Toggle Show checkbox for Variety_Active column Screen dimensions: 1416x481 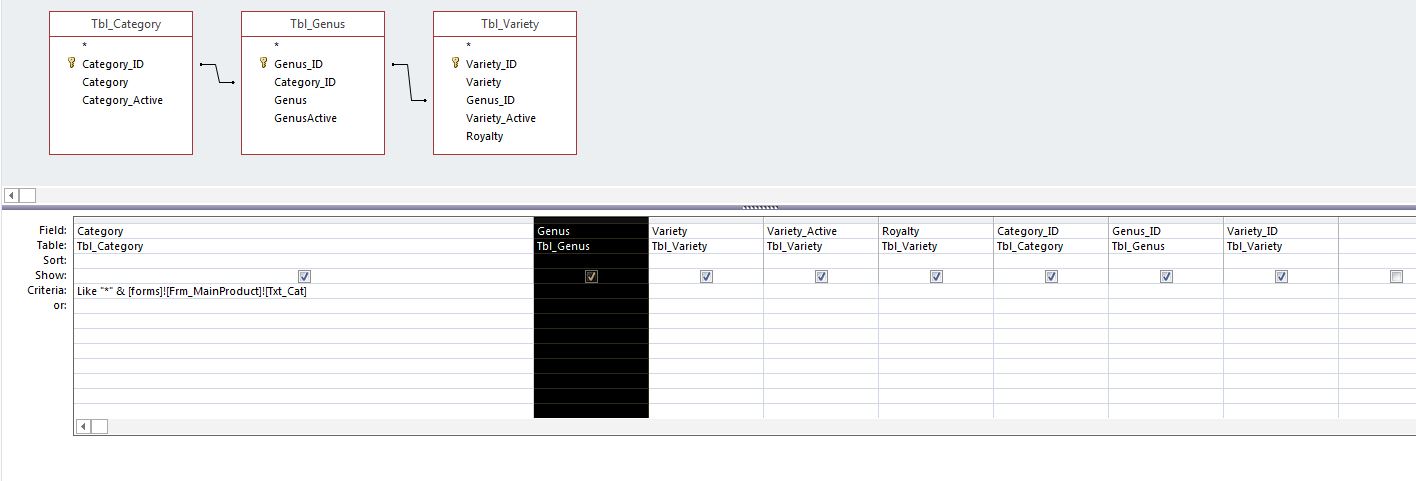(x=821, y=276)
